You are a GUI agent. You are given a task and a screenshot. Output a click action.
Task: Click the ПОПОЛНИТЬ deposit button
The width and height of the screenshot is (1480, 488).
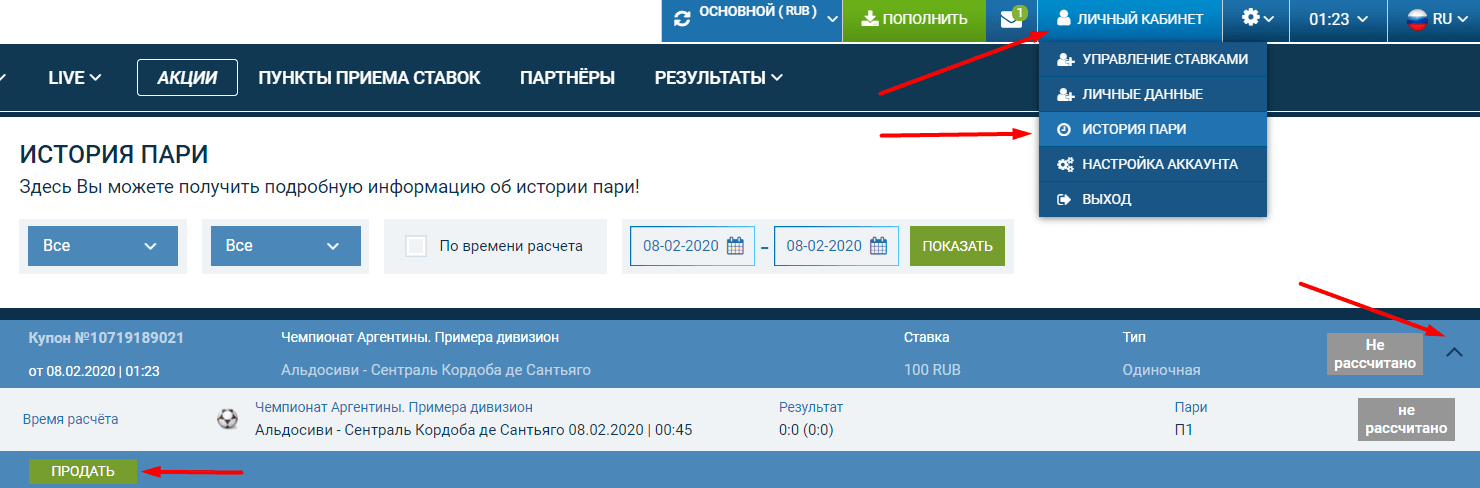(x=914, y=19)
